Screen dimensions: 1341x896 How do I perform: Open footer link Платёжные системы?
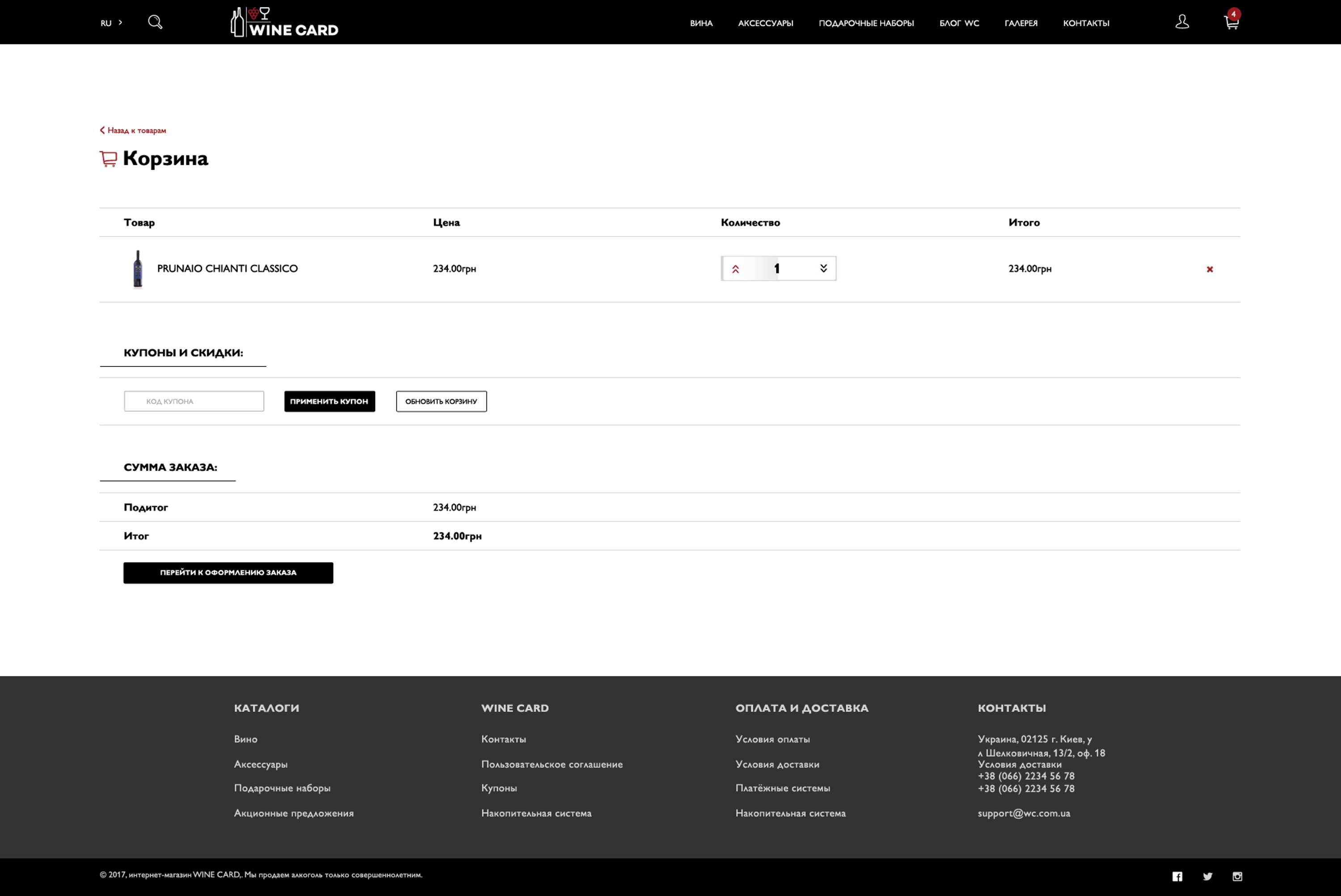point(783,788)
